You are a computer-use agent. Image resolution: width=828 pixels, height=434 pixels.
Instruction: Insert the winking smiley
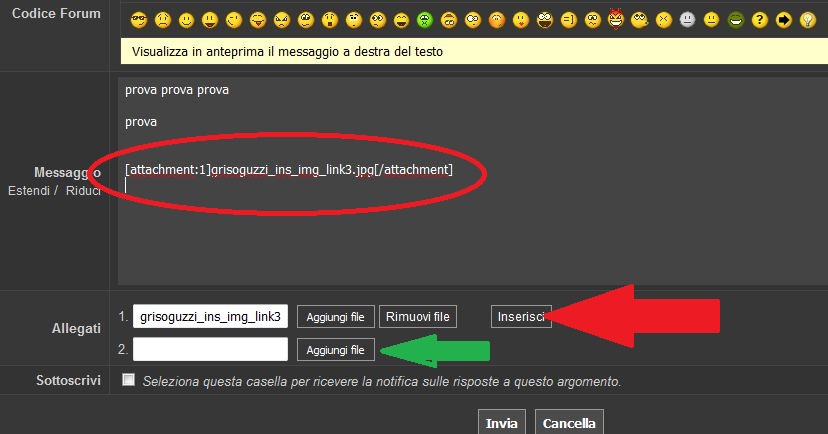234,21
